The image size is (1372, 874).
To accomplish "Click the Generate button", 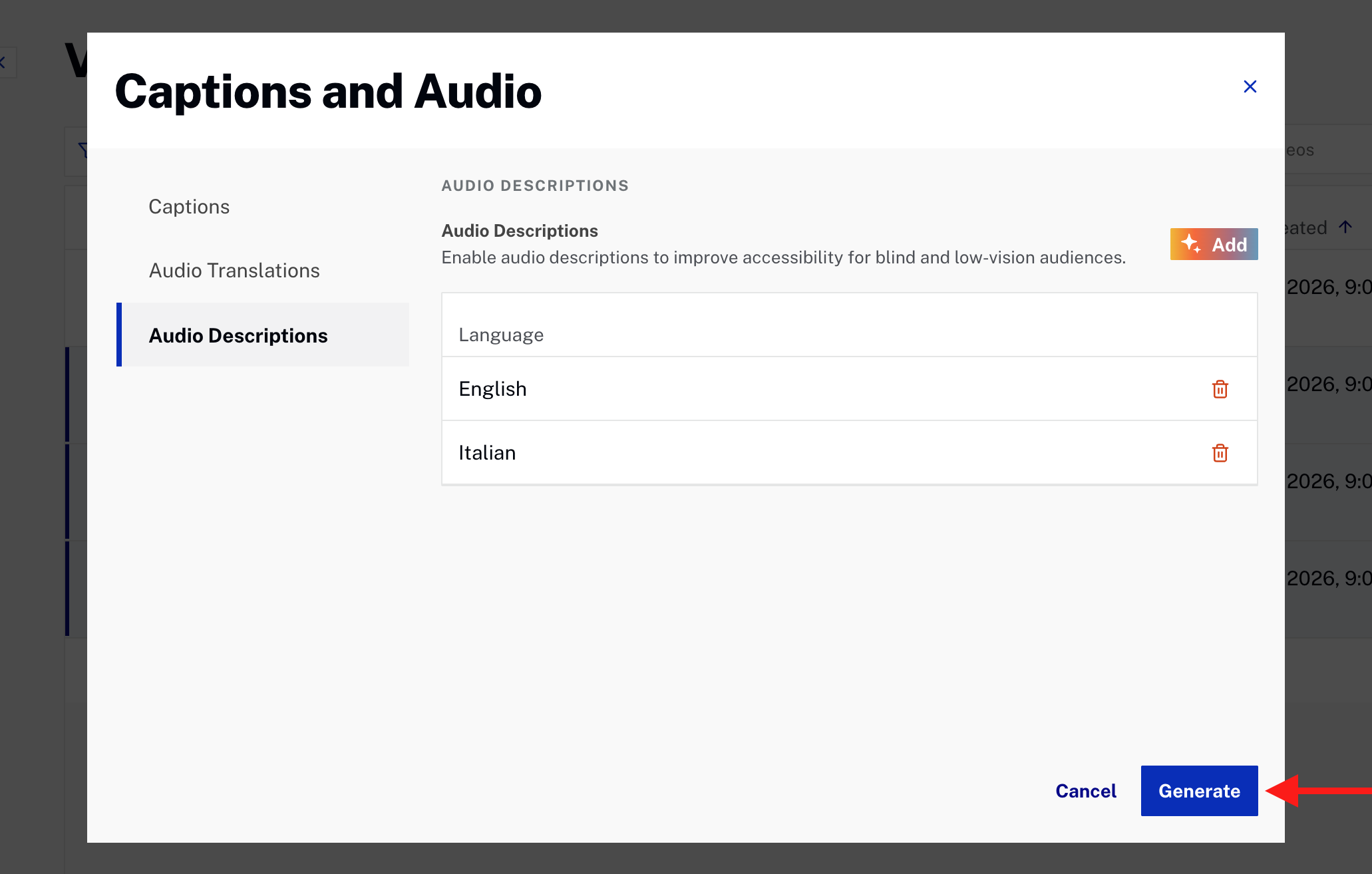I will (x=1199, y=790).
